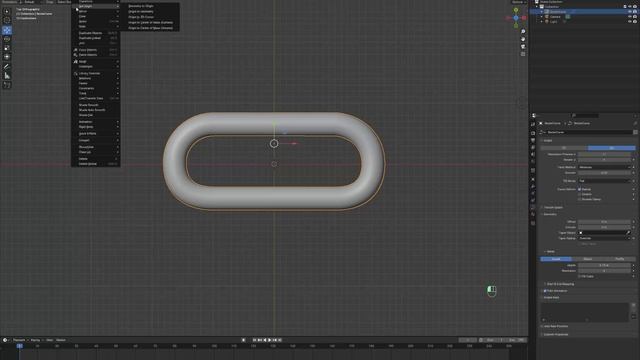Hide BezierCurve in viewport eye icon
This screenshot has width=640, height=360.
coord(630,12)
